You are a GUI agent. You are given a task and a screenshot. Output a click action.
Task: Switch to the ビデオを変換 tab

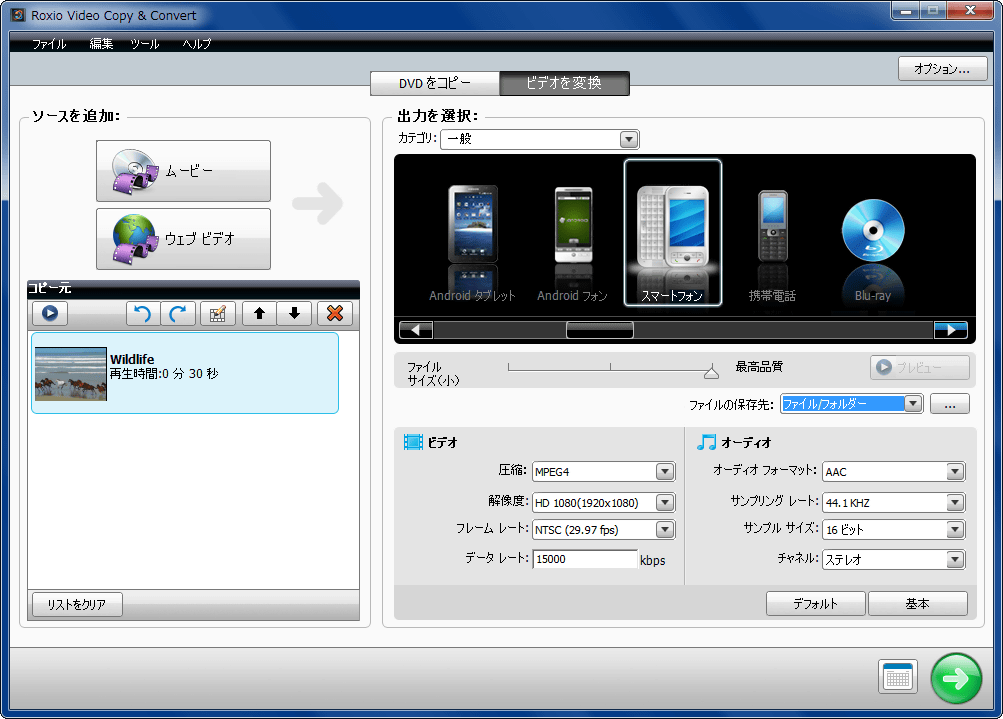tap(564, 83)
